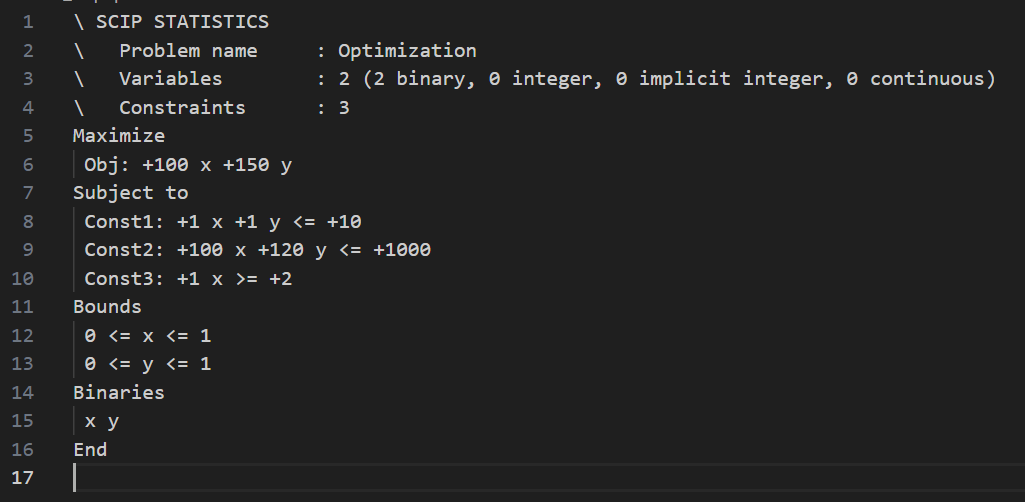This screenshot has width=1025, height=502.
Task: Place cursor on empty line 17
Action: 300,478
